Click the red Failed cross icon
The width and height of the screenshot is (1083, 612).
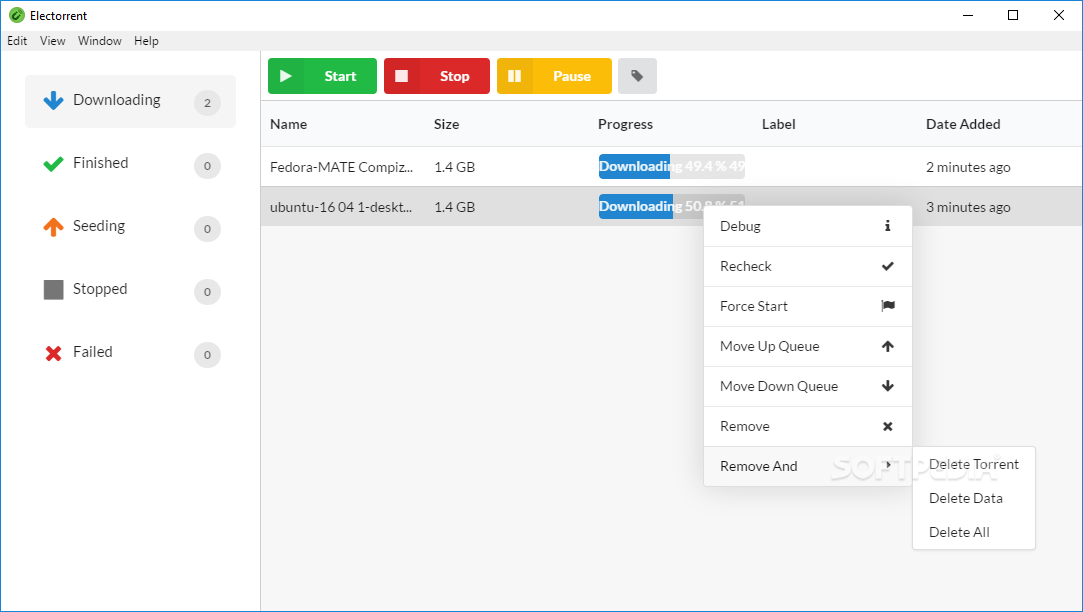pos(53,353)
